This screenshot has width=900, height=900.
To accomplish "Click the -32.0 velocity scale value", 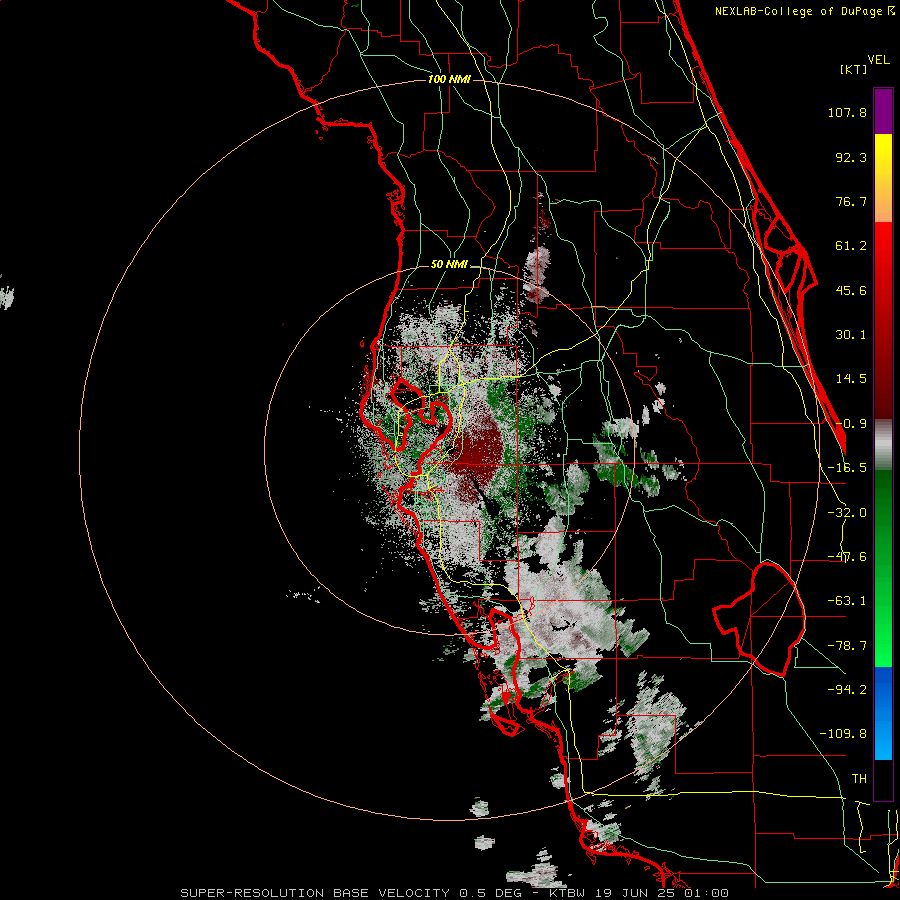I will (x=847, y=513).
